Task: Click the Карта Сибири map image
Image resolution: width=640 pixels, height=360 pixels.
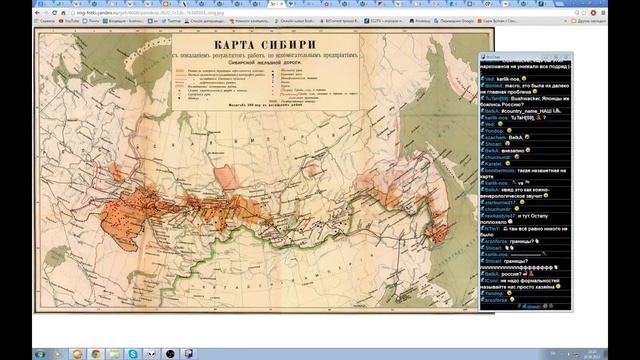Action: click(264, 170)
